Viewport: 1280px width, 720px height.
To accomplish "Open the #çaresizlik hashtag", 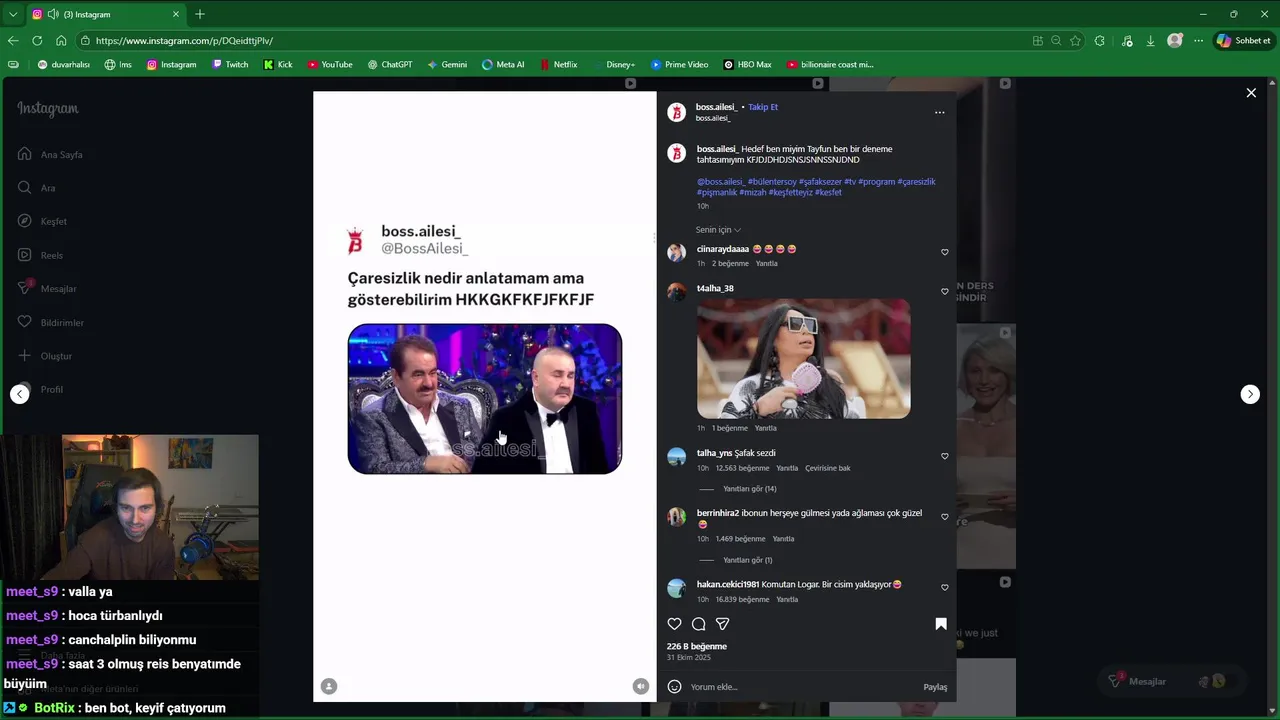I will tap(916, 182).
